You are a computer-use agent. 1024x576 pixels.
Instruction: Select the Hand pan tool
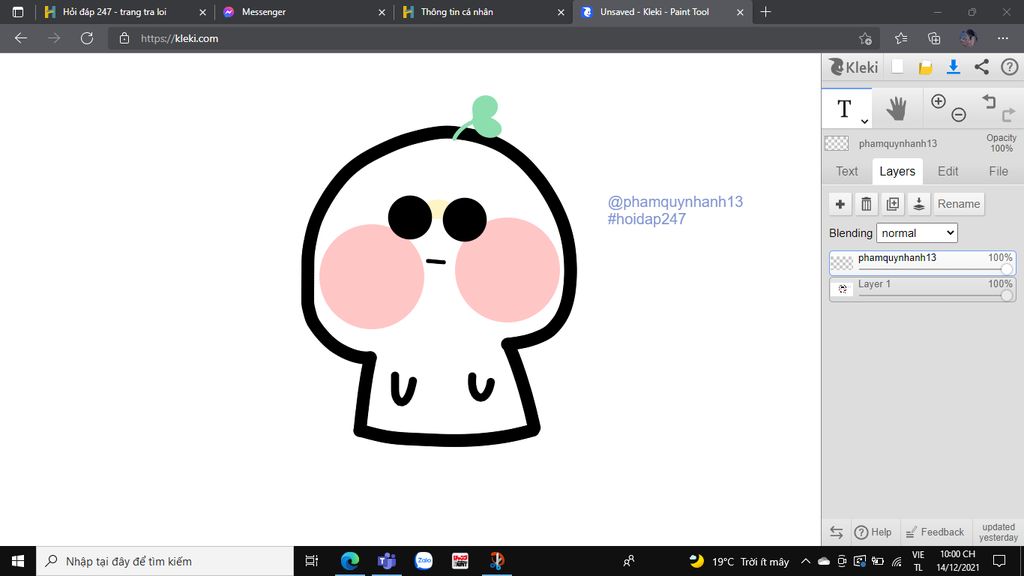pyautogui.click(x=897, y=108)
